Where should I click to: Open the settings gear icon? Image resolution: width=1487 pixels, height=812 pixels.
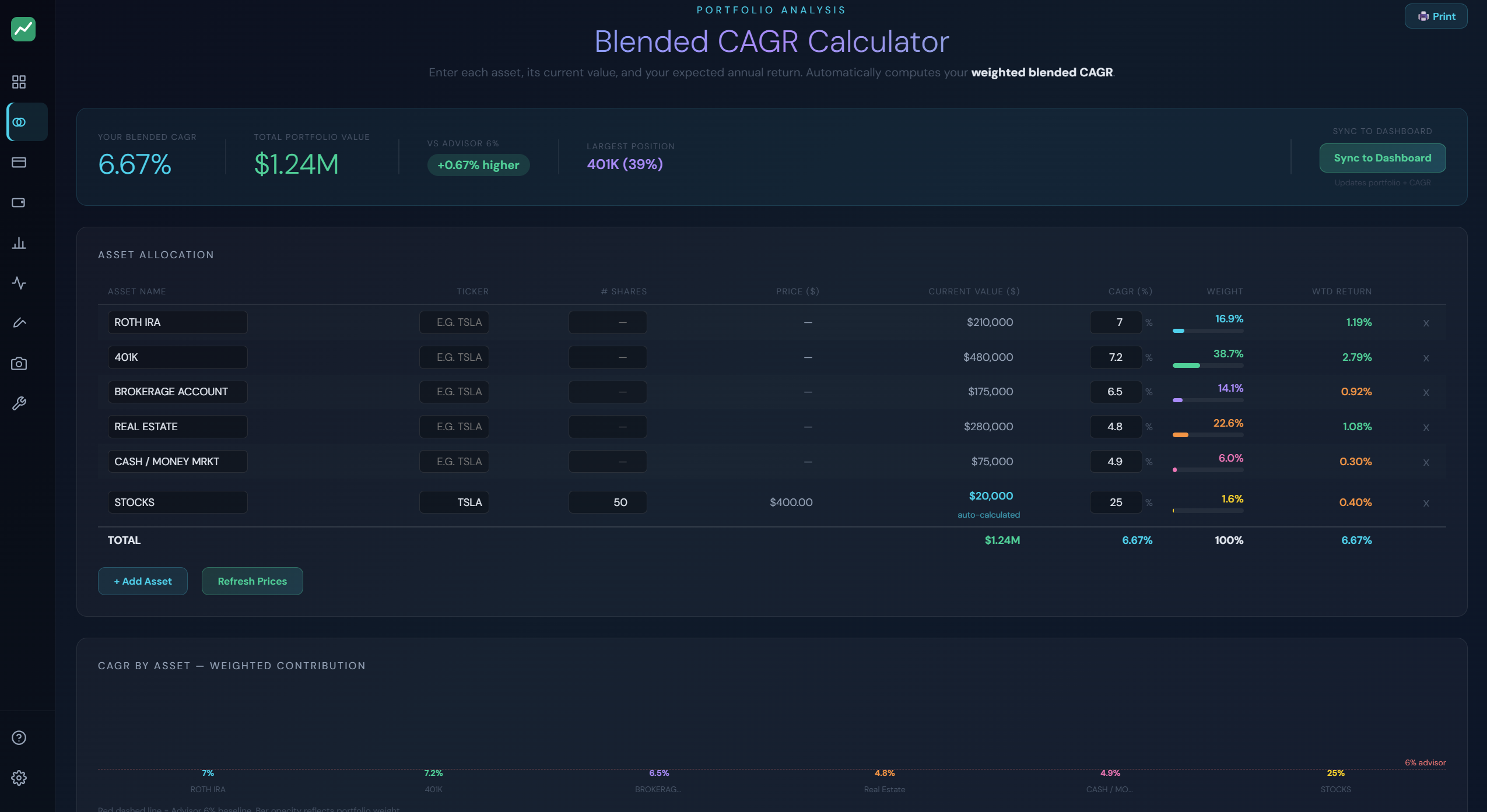coord(19,778)
